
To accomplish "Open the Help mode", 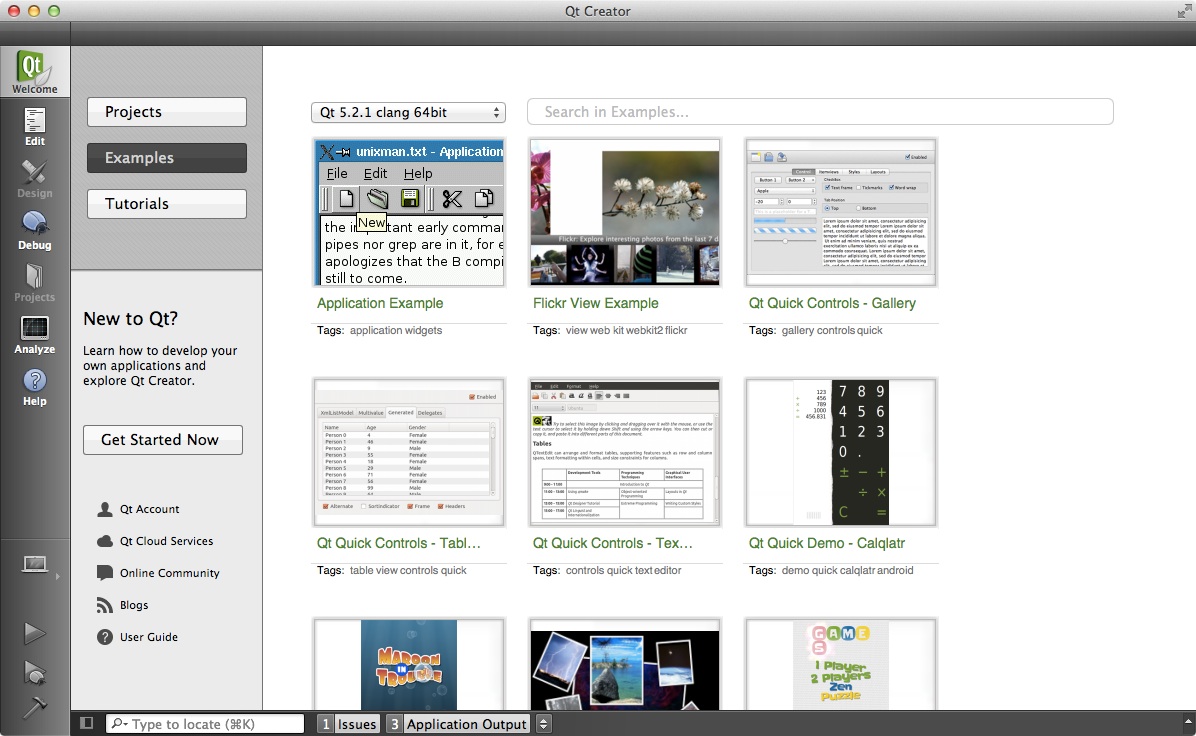I will (34, 385).
